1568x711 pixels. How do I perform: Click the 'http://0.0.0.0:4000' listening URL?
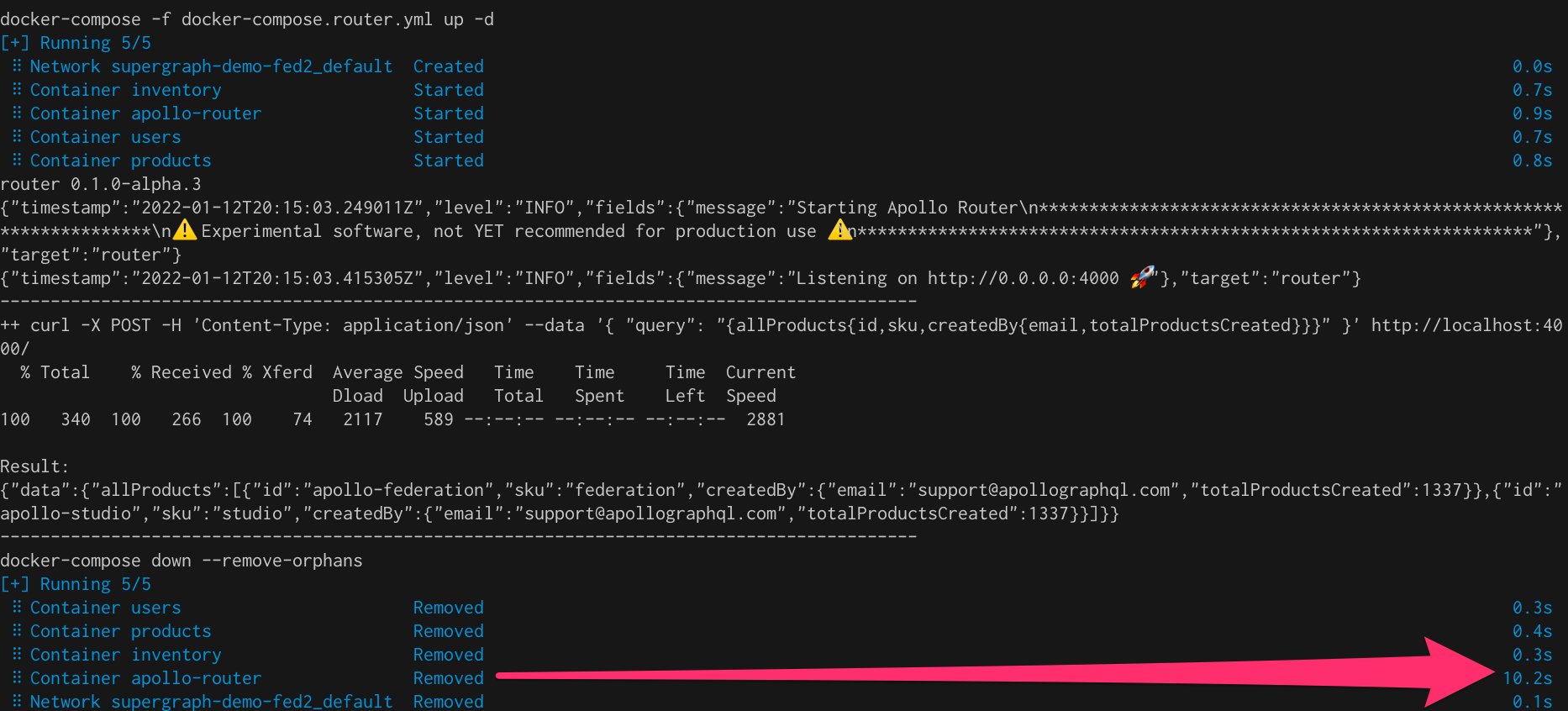point(1023,278)
